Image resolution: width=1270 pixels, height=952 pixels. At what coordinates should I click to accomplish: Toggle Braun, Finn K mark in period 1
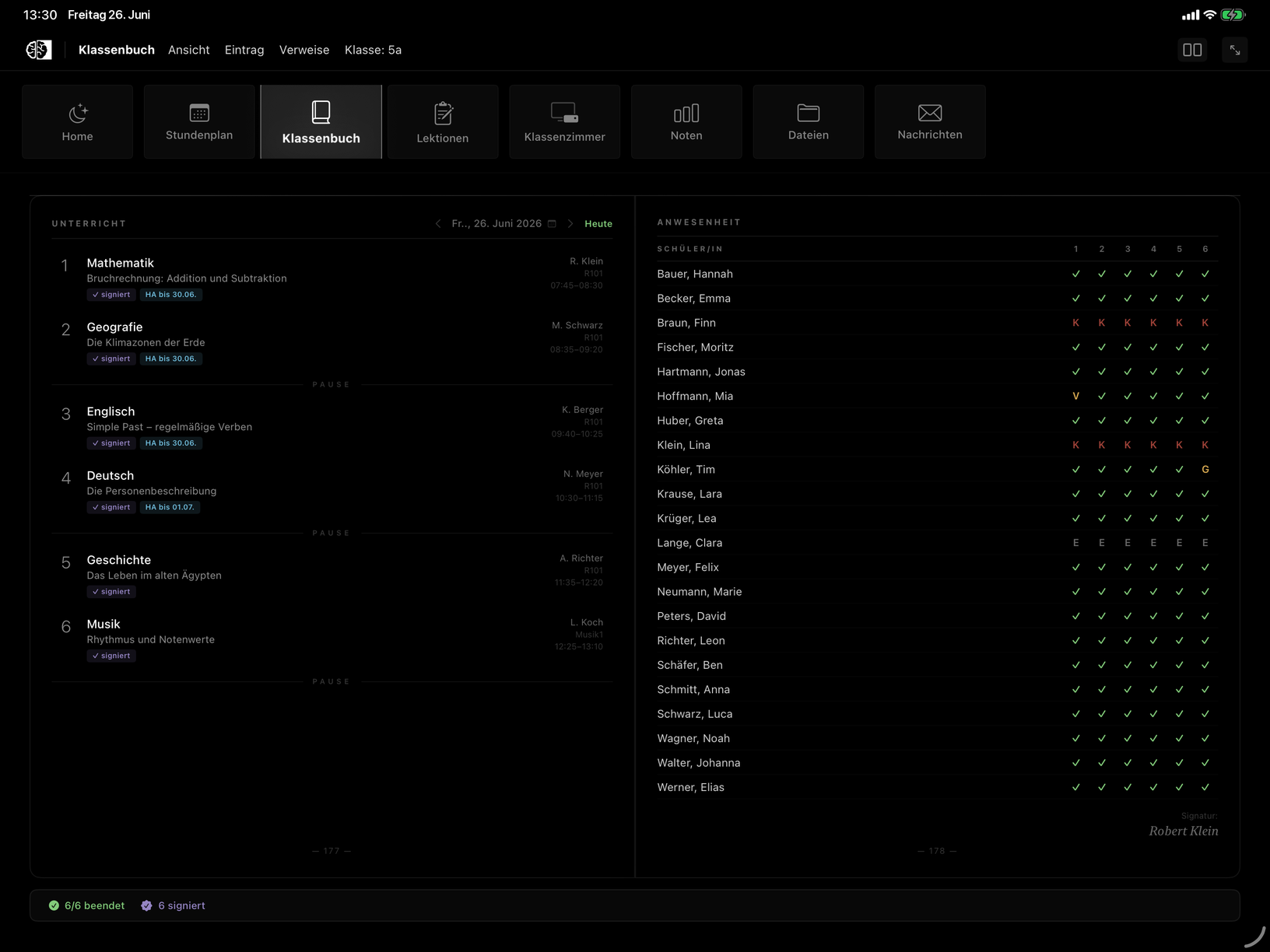[1076, 323]
